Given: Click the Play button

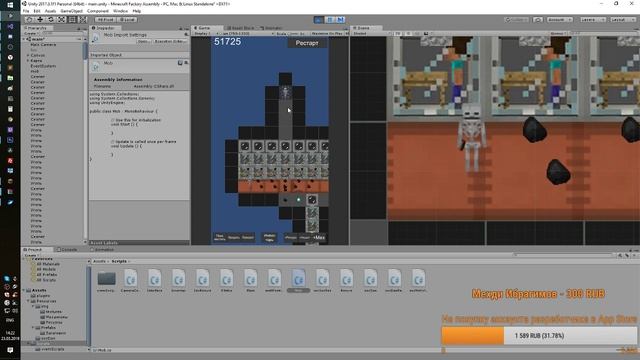Looking at the screenshot, I should 319,20.
